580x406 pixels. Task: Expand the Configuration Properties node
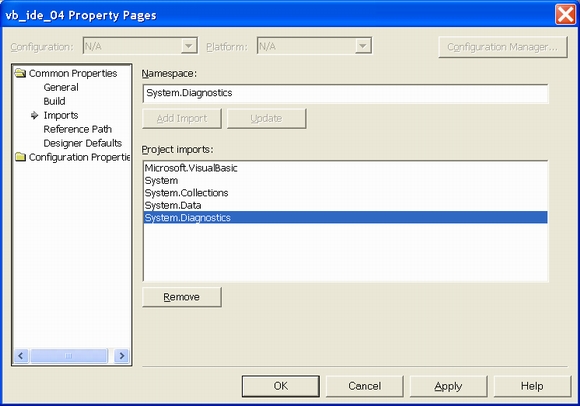80,157
